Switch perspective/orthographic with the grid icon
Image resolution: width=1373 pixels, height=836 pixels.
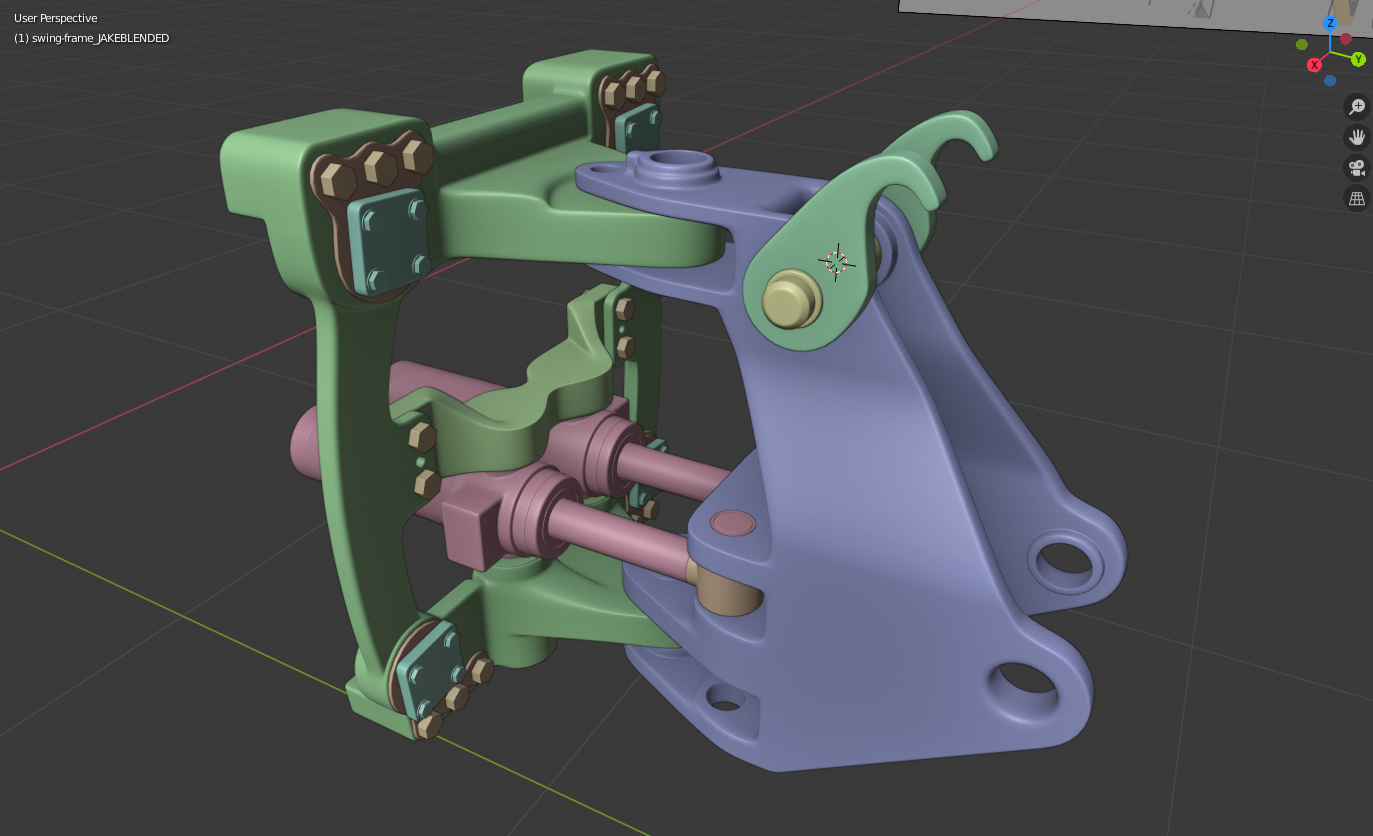coord(1357,198)
